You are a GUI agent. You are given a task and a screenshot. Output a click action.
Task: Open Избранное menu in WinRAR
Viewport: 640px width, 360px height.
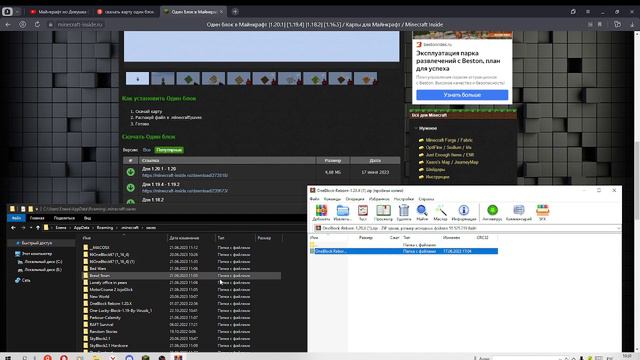click(379, 199)
